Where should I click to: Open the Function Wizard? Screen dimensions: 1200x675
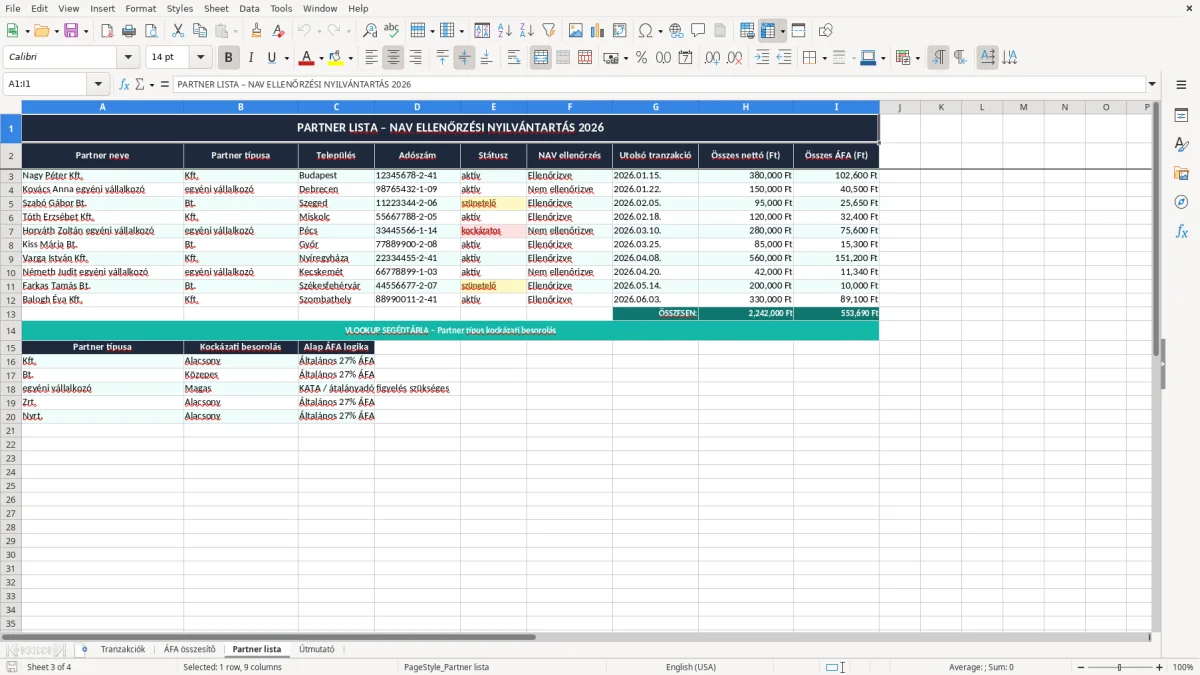(125, 85)
